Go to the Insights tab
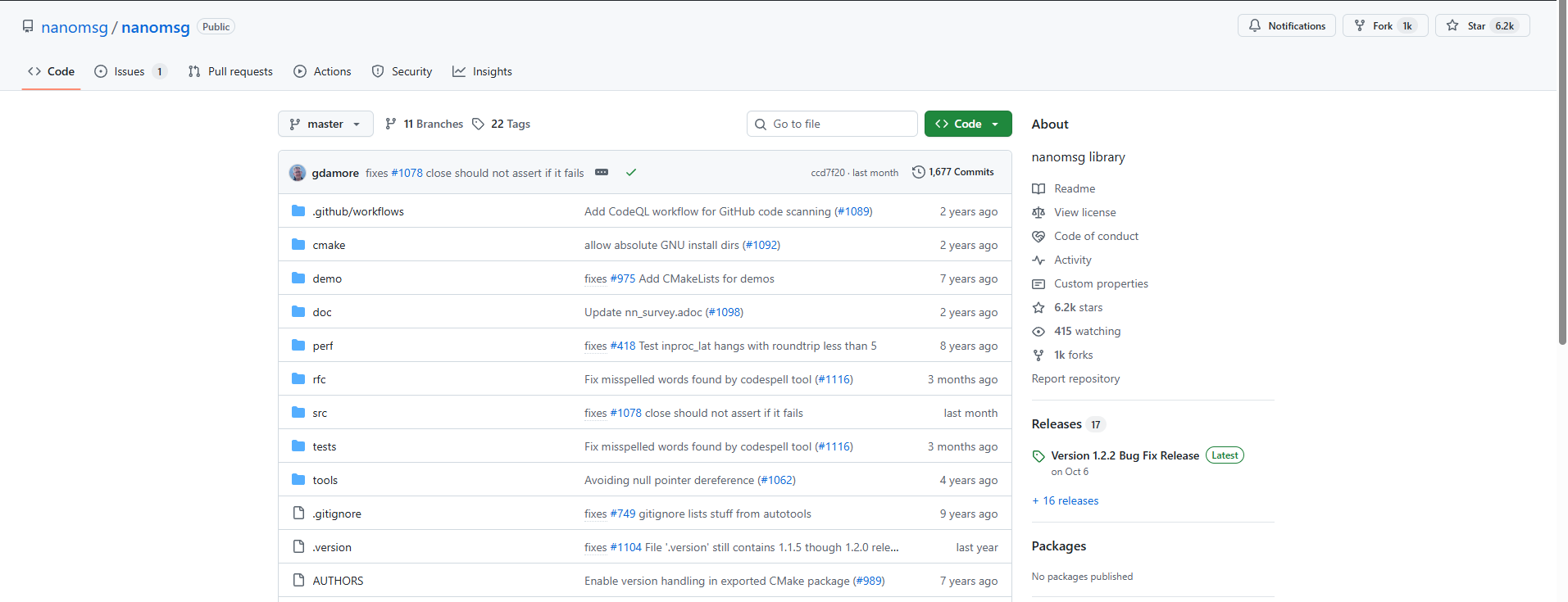The height and width of the screenshot is (602, 1568). pyautogui.click(x=482, y=71)
